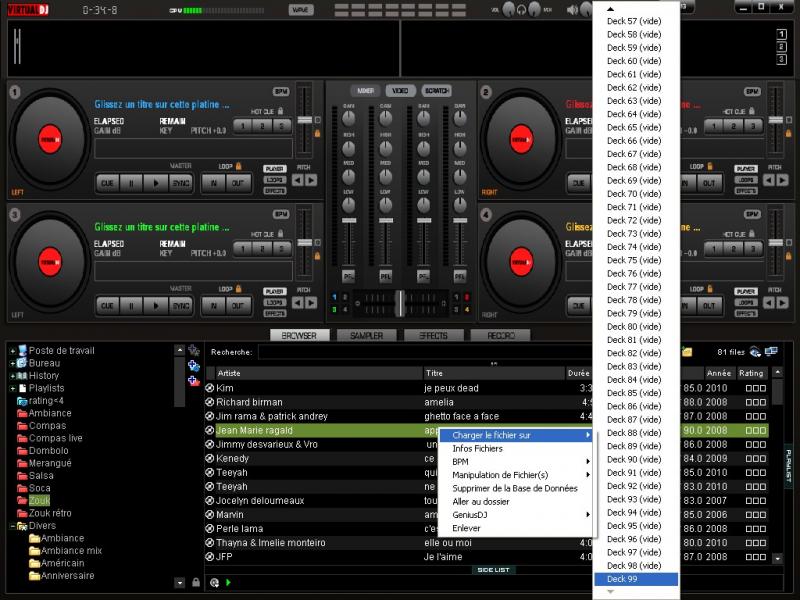
Task: Click pitch nudge left arrow on deck 1
Action: point(298,180)
